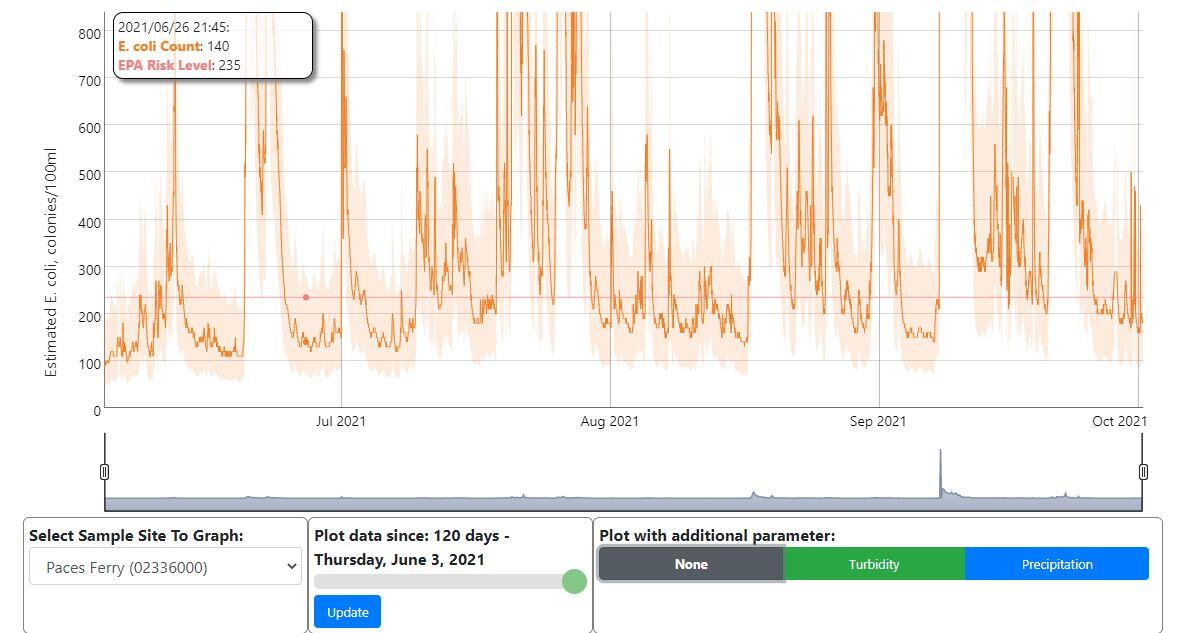The width and height of the screenshot is (1194, 633).
Task: Click the left handle of the timeline range selector
Action: [x=104, y=468]
